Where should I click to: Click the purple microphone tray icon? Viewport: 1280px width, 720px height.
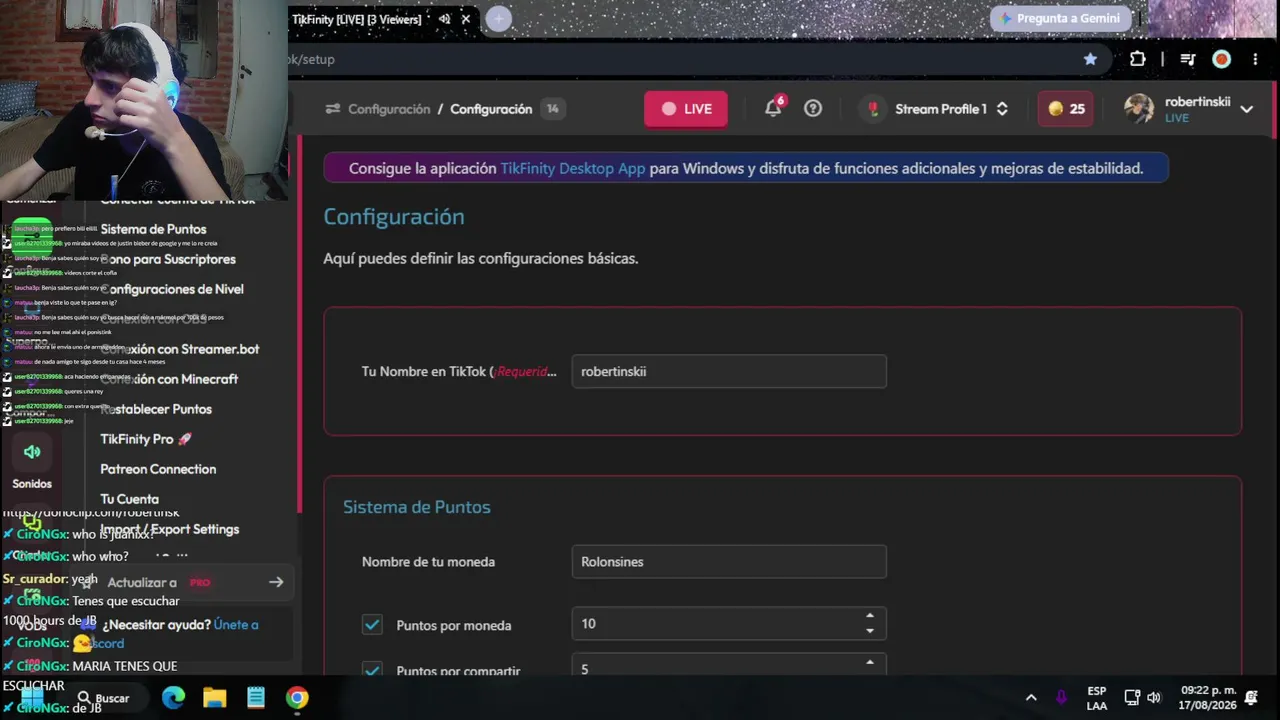pos(1061,698)
